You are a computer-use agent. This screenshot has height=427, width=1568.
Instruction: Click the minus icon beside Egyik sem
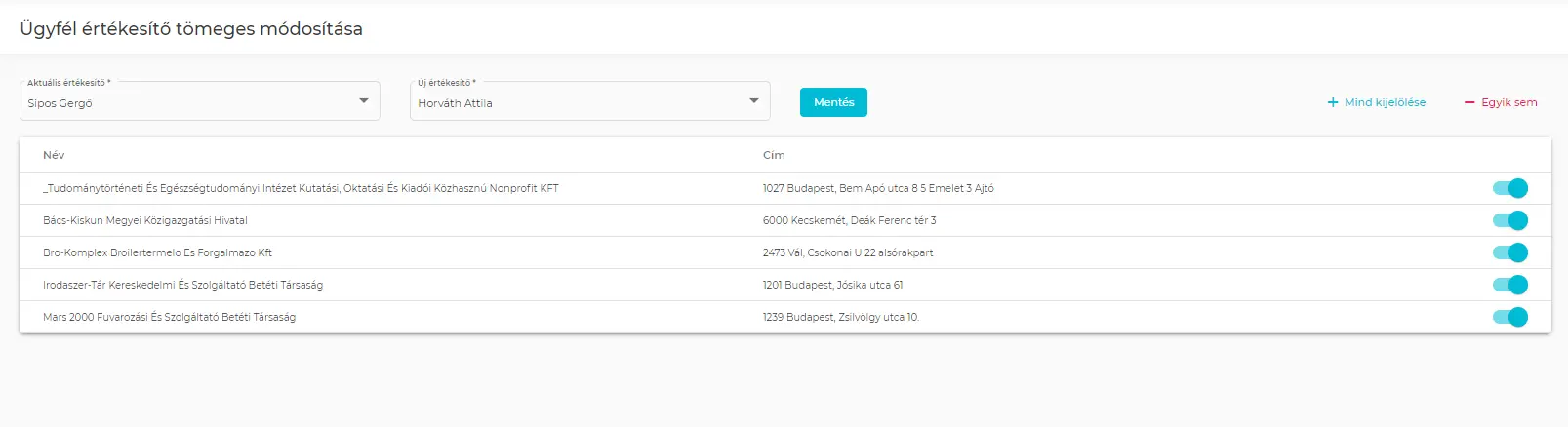[x=1469, y=102]
